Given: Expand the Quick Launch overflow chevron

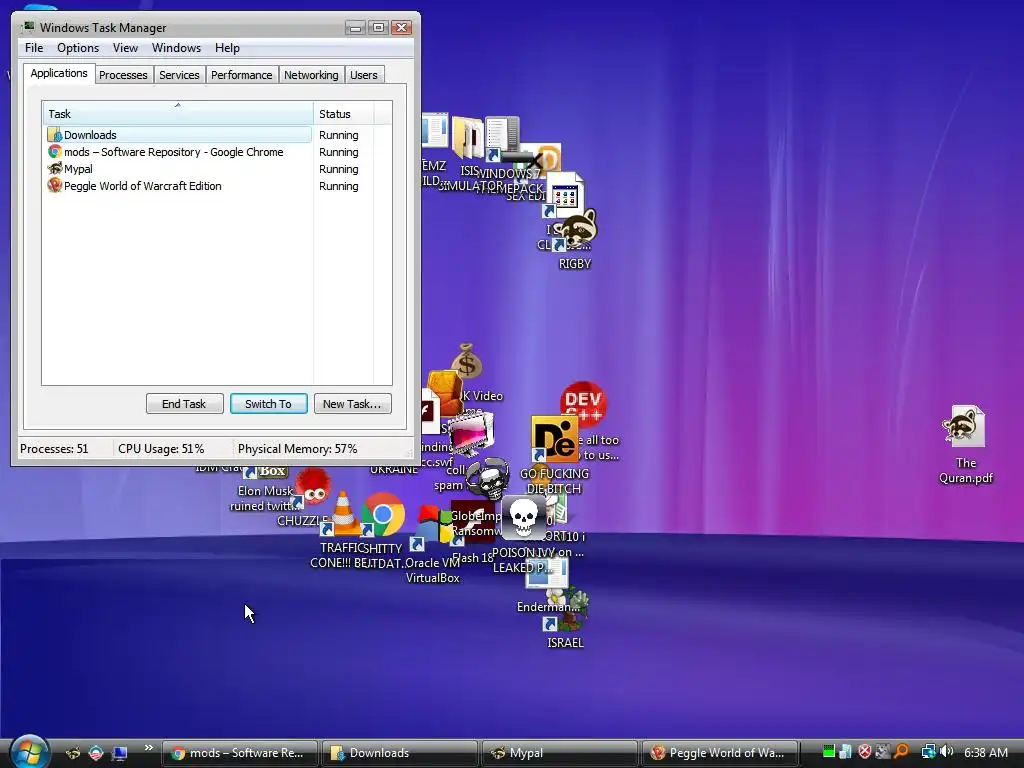Looking at the screenshot, I should point(148,748).
